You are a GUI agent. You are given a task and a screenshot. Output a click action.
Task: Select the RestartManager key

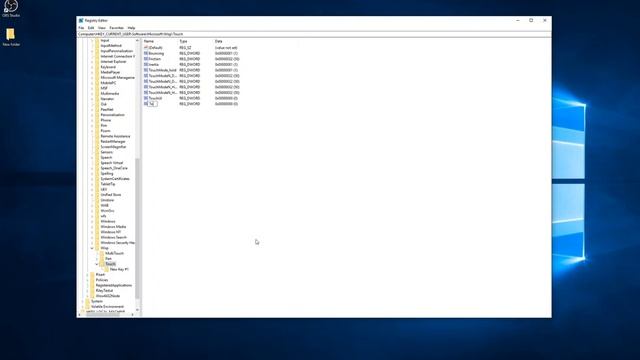(x=113, y=141)
